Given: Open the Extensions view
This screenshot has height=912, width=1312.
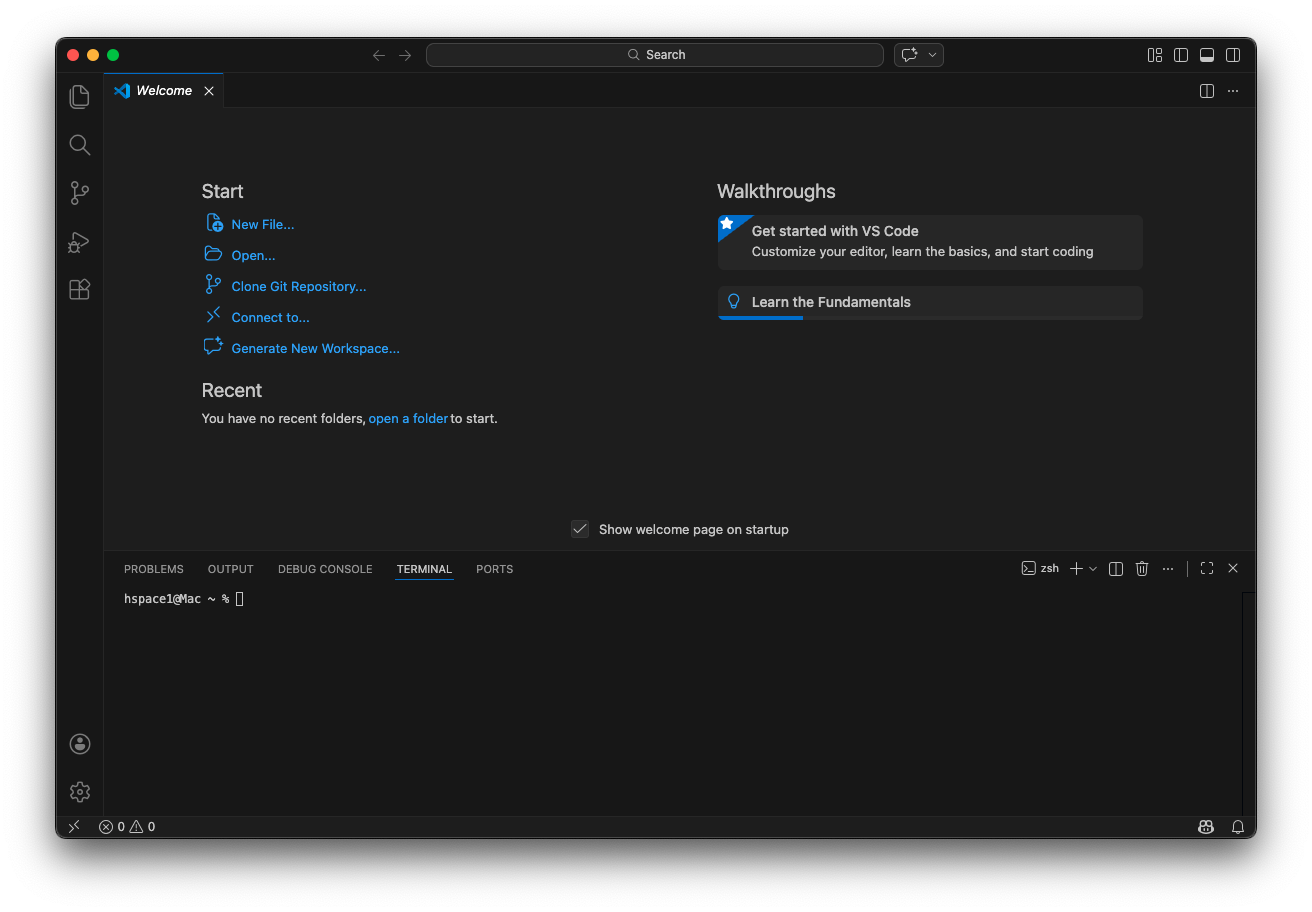Looking at the screenshot, I should (x=80, y=290).
